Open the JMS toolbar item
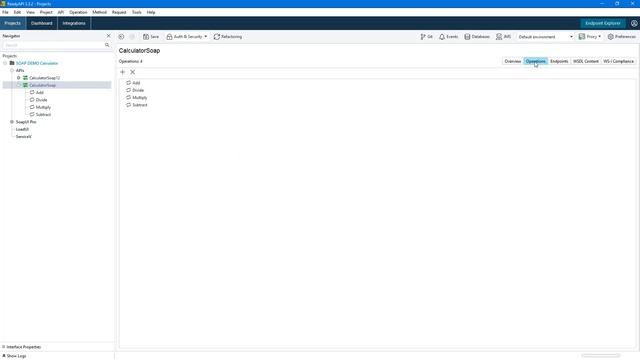The height and width of the screenshot is (360, 640). [503, 37]
